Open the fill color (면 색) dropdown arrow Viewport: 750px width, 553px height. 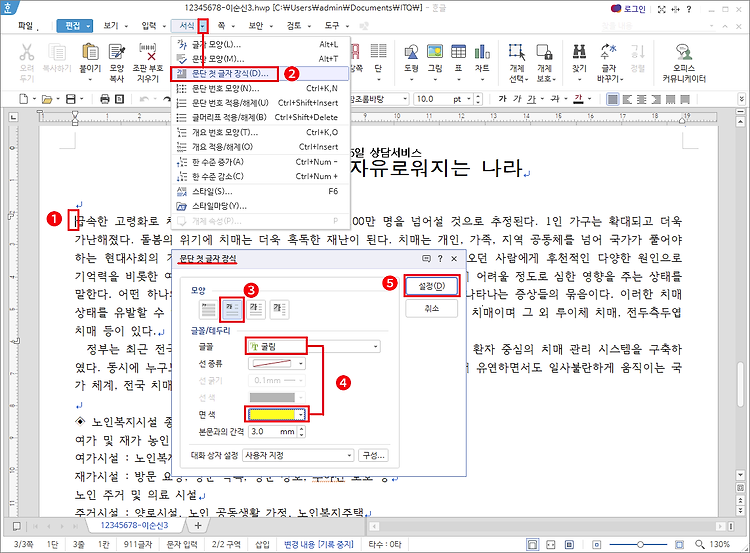[300, 414]
